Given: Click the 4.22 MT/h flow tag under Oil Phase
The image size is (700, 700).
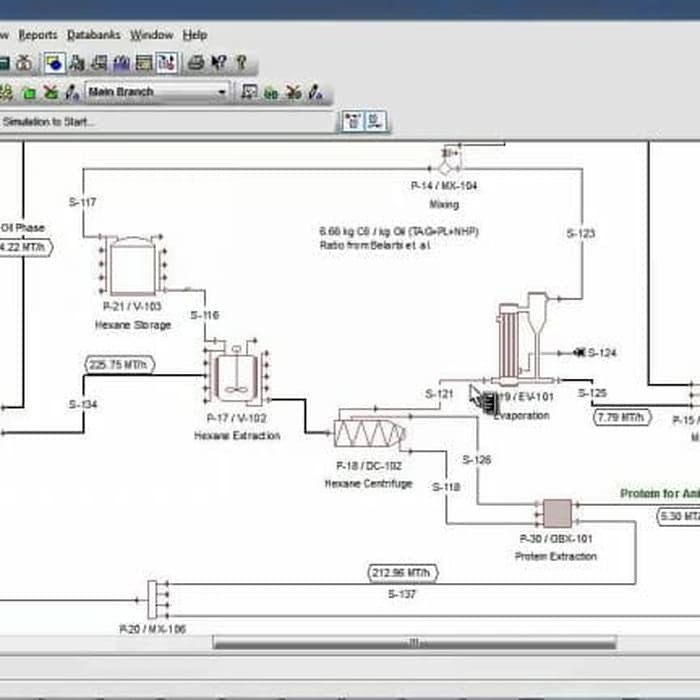Looking at the screenshot, I should 25,247.
